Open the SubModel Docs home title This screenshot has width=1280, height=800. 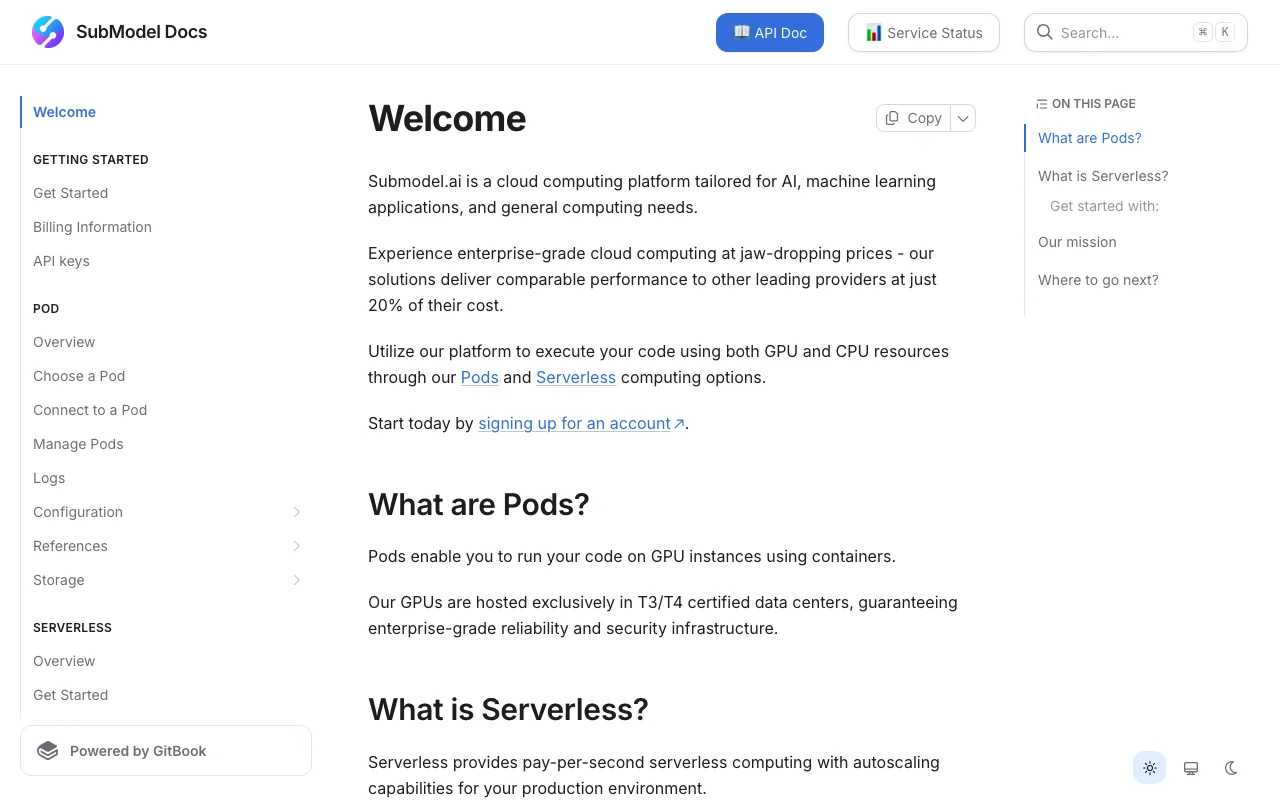[x=141, y=32]
